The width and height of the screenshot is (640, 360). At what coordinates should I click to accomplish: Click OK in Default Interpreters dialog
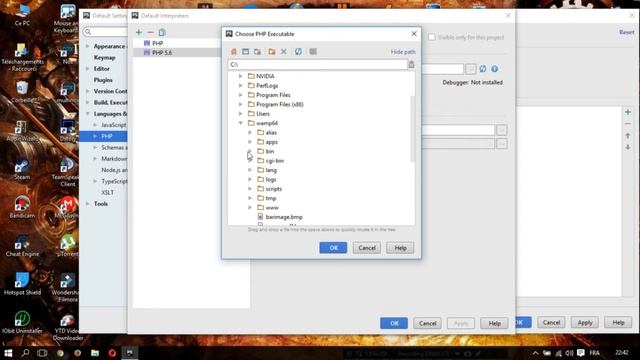pos(394,323)
